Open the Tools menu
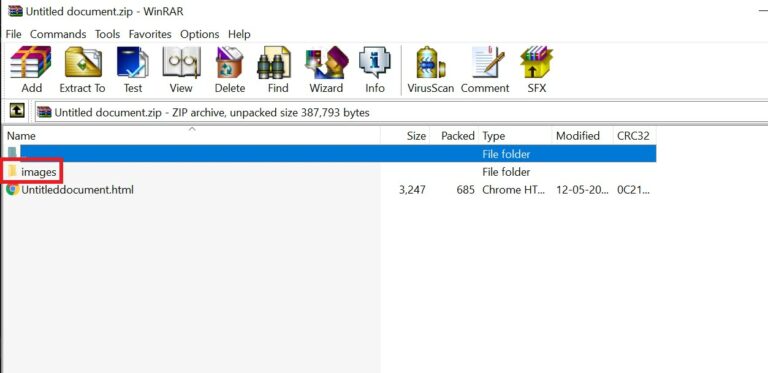The image size is (768, 373). (107, 34)
